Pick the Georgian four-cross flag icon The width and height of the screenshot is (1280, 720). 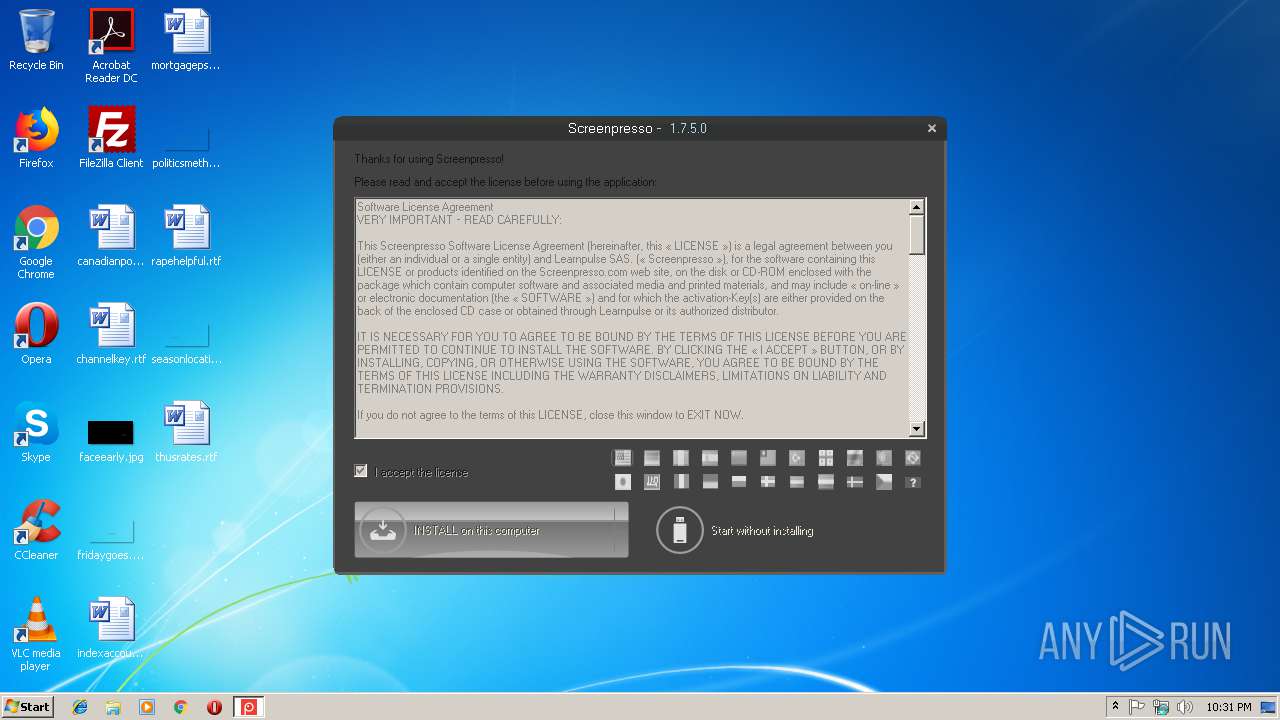coord(826,458)
